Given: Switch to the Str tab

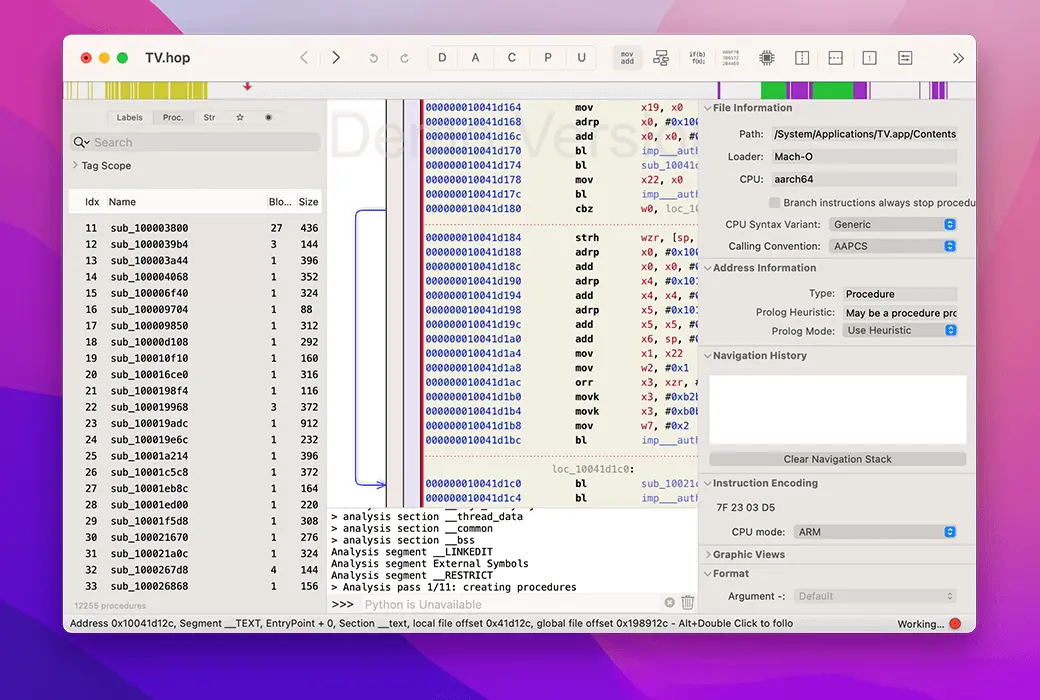Looking at the screenshot, I should (x=210, y=117).
